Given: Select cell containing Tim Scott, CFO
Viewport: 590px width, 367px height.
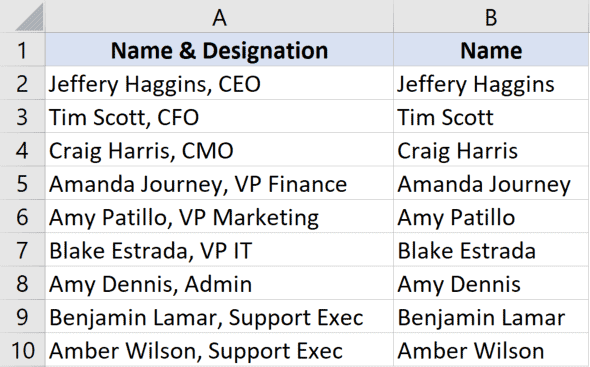Looking at the screenshot, I should pyautogui.click(x=219, y=116).
